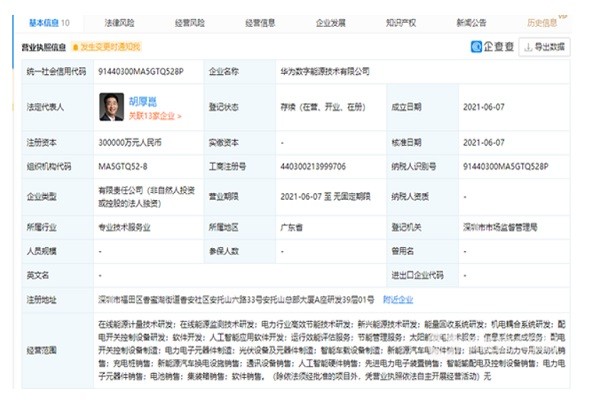Click the 纳税人资质 label cell
The height and width of the screenshot is (400, 600).
422,197
